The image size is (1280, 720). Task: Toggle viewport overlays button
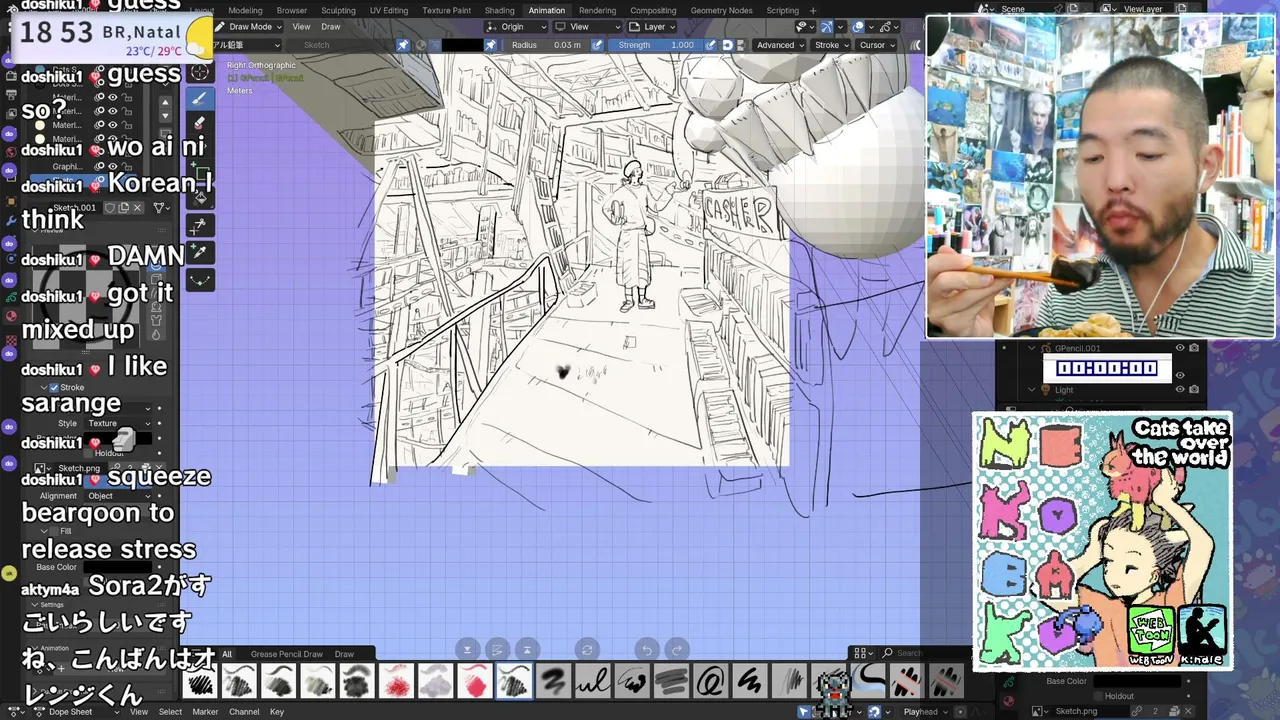pyautogui.click(x=858, y=27)
